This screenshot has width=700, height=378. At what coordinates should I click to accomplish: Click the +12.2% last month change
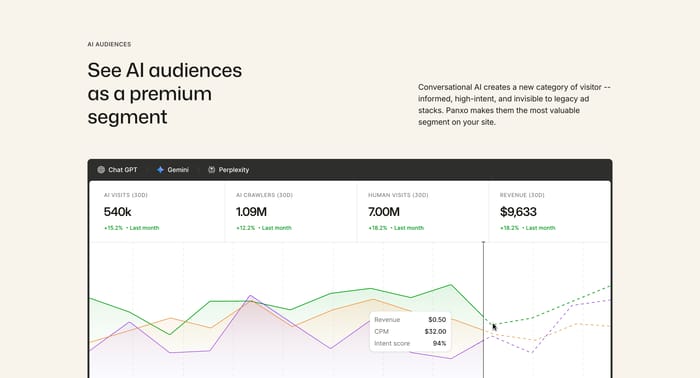coord(264,228)
